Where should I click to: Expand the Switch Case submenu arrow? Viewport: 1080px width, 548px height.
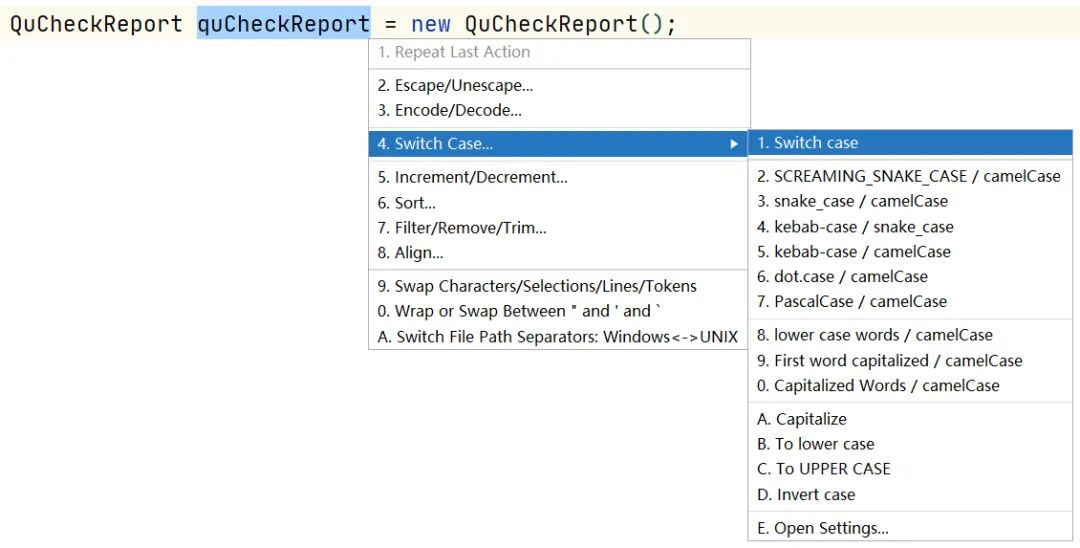point(734,144)
